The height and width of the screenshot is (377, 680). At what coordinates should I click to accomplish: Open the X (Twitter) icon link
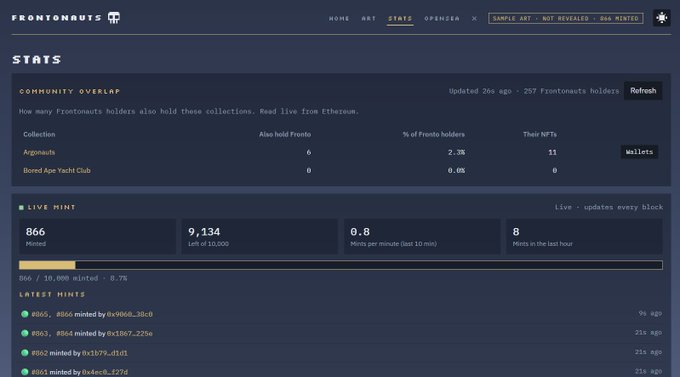[x=474, y=18]
